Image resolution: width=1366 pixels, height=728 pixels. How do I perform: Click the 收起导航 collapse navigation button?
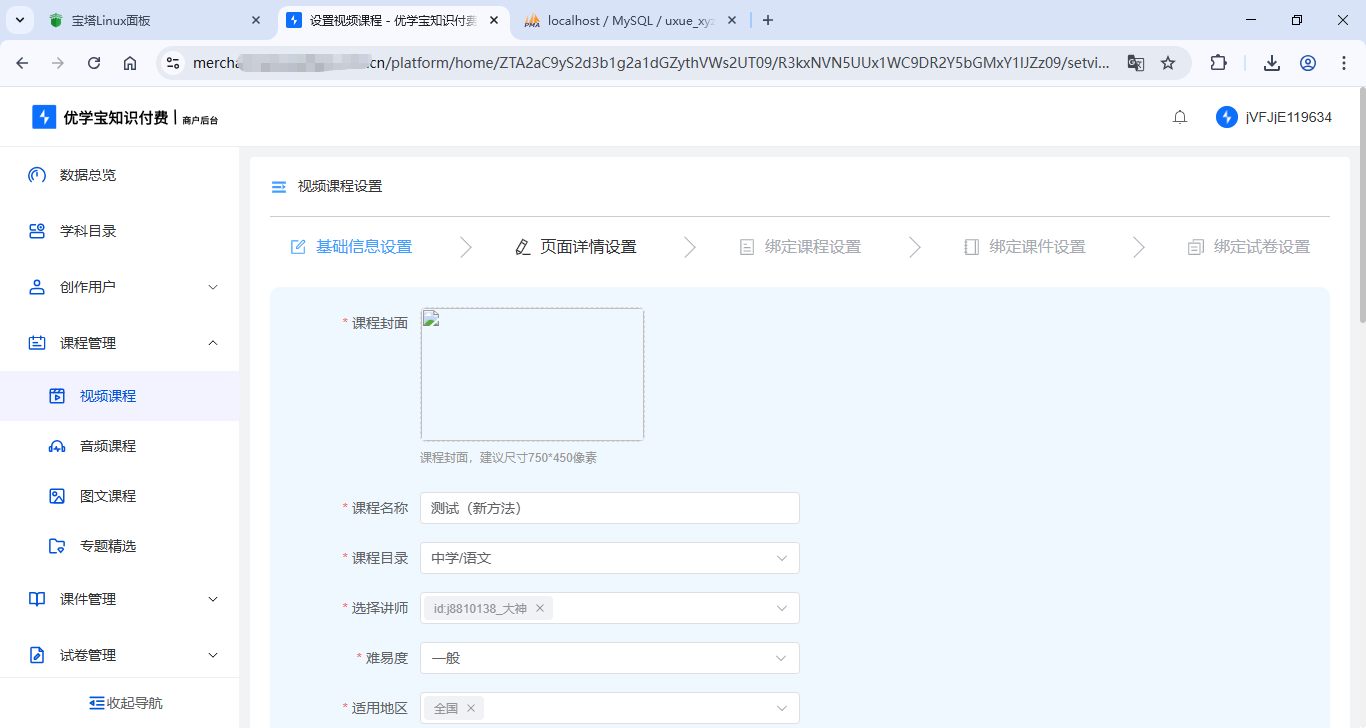125,703
